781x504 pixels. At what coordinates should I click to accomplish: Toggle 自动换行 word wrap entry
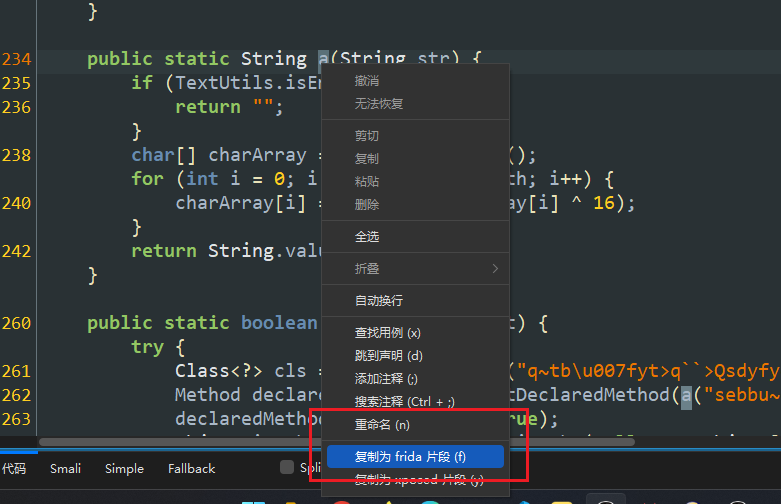379,300
